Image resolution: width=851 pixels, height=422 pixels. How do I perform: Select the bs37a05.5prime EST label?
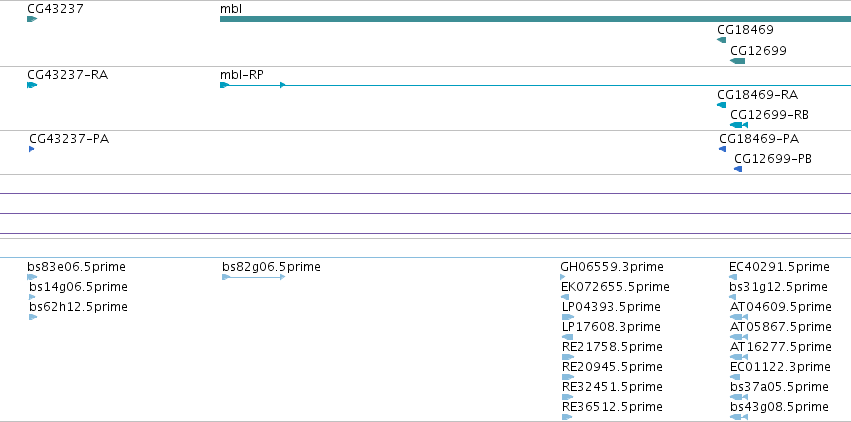[x=779, y=387]
